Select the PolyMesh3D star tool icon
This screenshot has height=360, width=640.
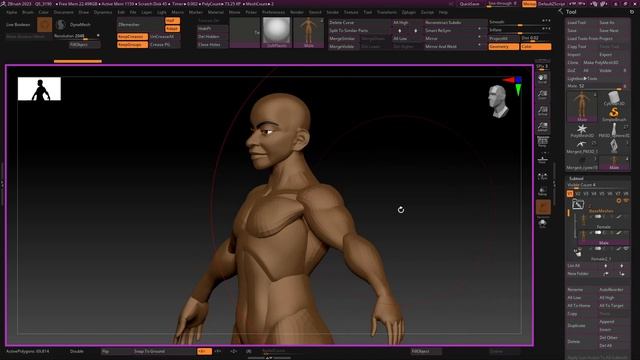pyautogui.click(x=582, y=131)
